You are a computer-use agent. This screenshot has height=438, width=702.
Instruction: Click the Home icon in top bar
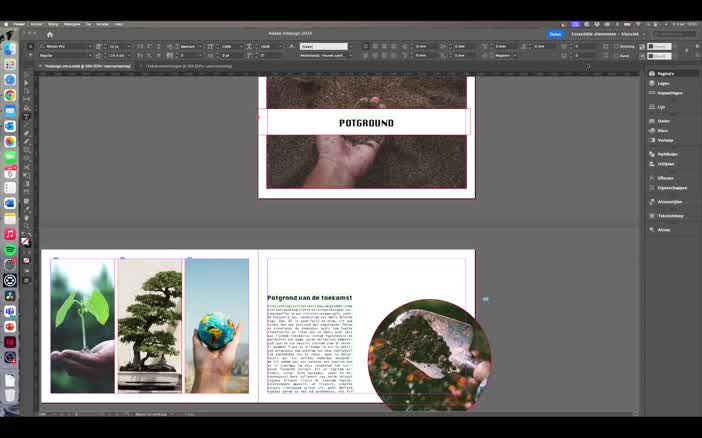pos(49,34)
